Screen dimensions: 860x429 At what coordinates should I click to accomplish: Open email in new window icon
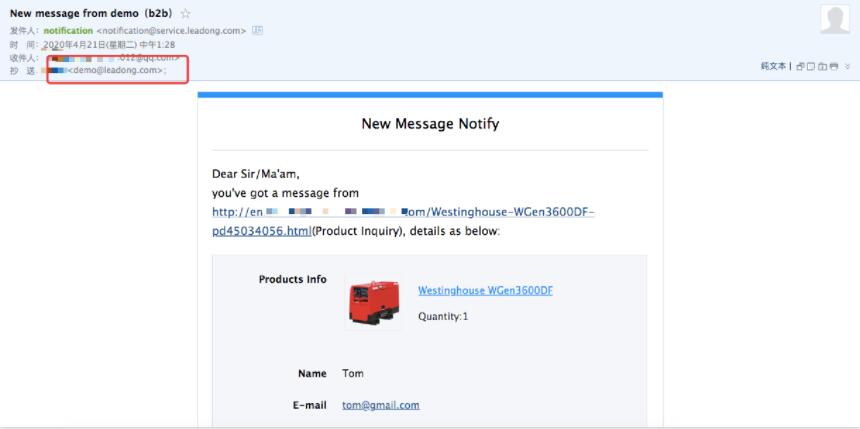(x=800, y=66)
